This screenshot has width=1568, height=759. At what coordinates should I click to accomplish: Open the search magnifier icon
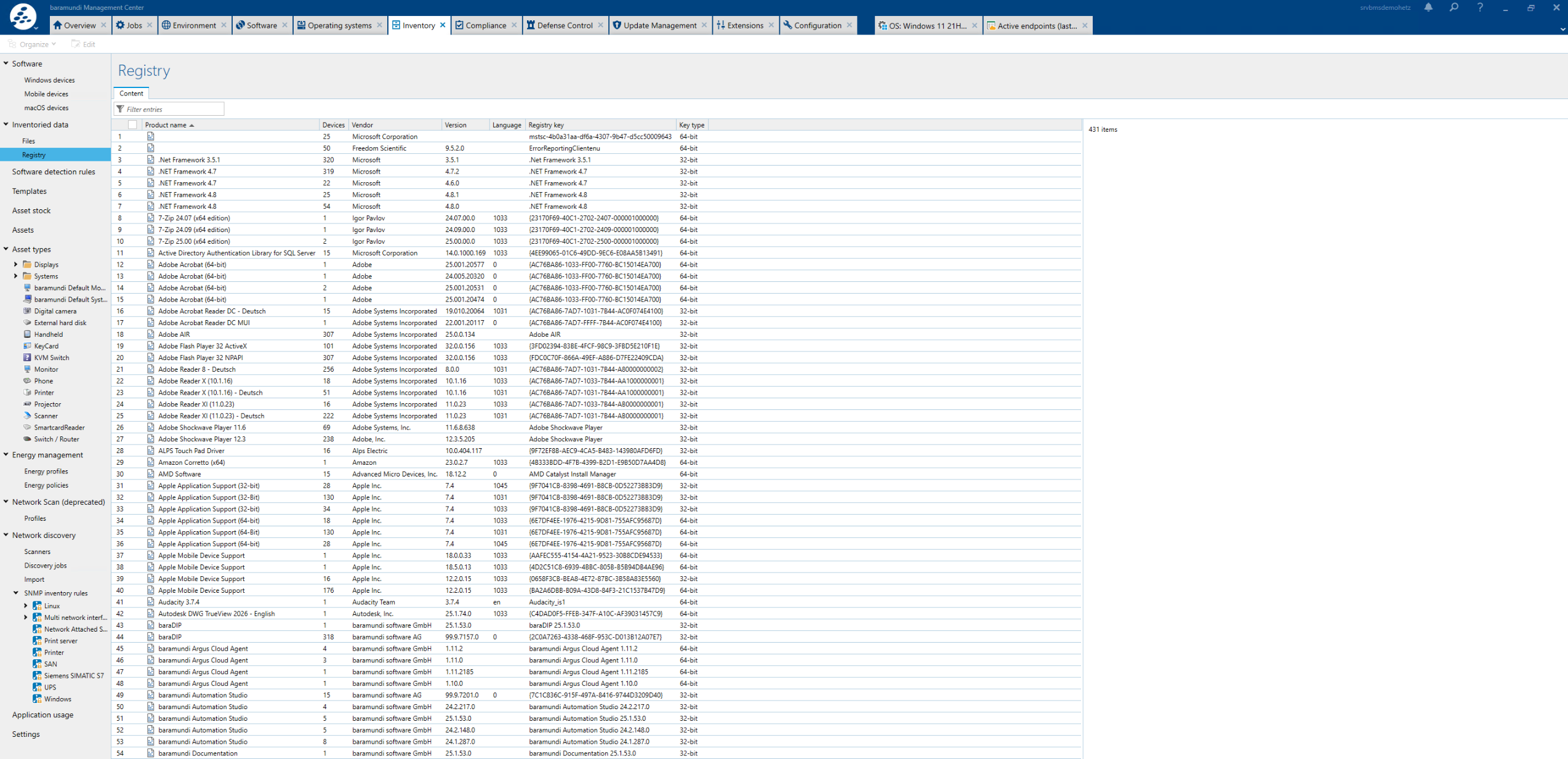tap(1453, 7)
